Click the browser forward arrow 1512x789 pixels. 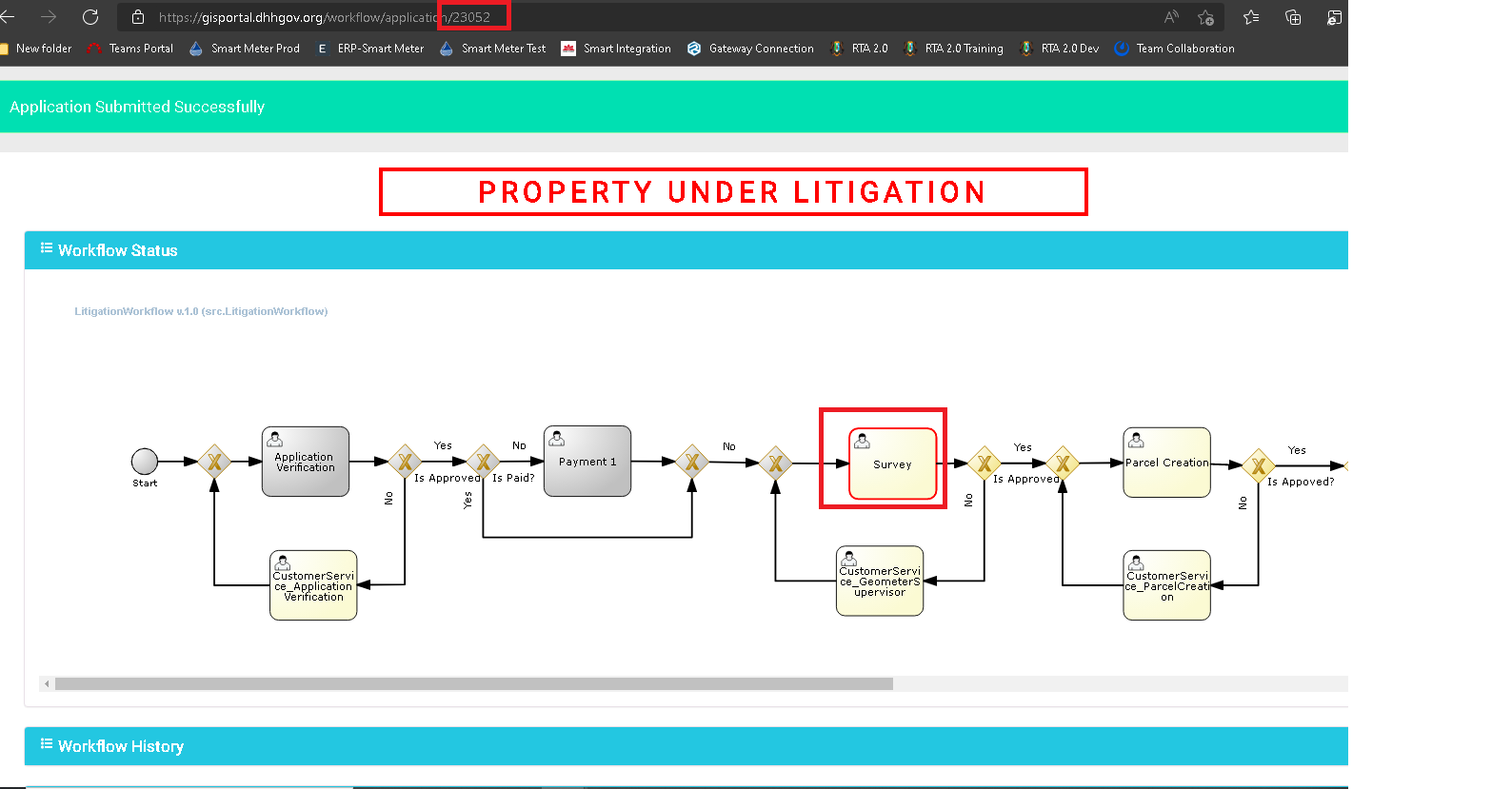pos(49,17)
